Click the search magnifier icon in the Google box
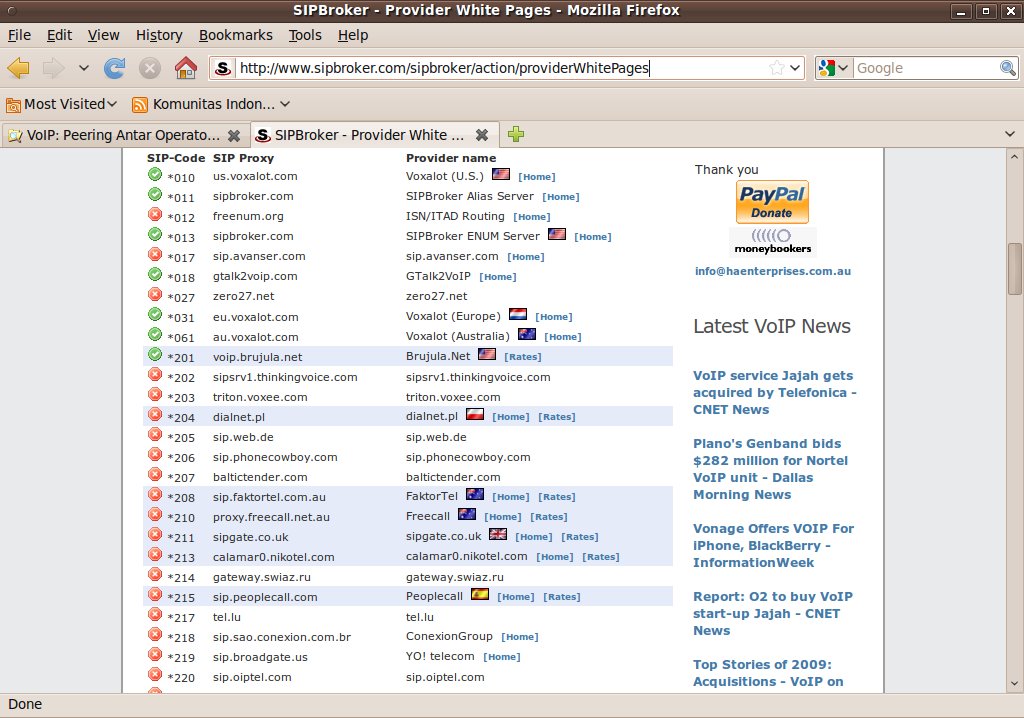The image size is (1024, 718). pyautogui.click(x=1008, y=68)
